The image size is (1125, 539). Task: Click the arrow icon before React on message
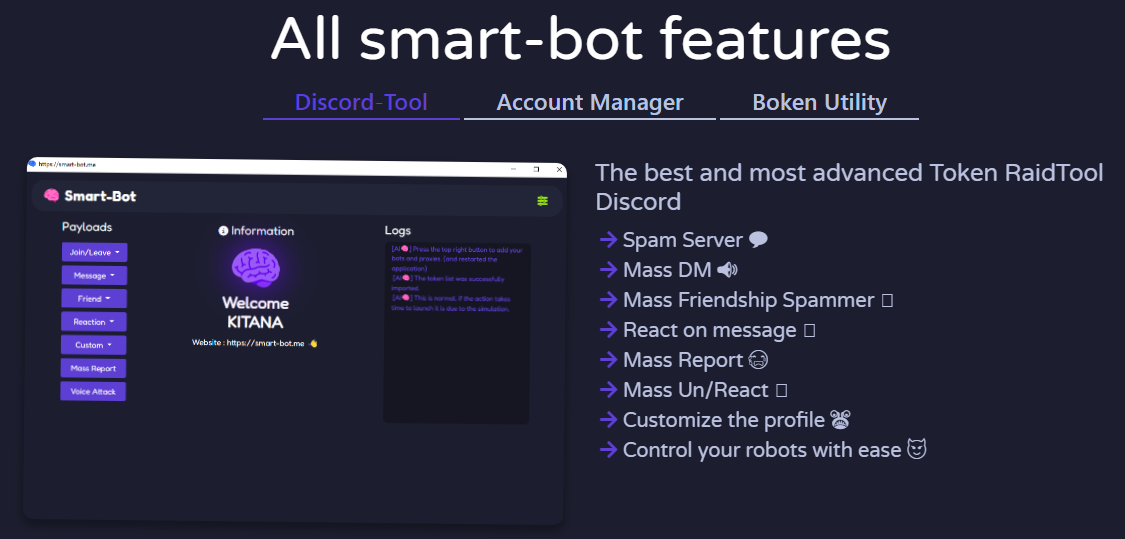(608, 330)
